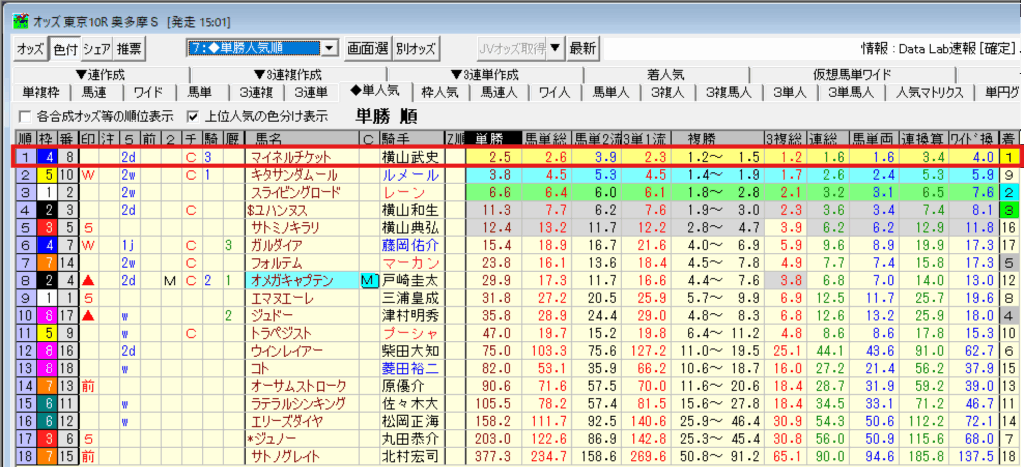Click the M badge beside オメガキャプテン

click(x=367, y=281)
